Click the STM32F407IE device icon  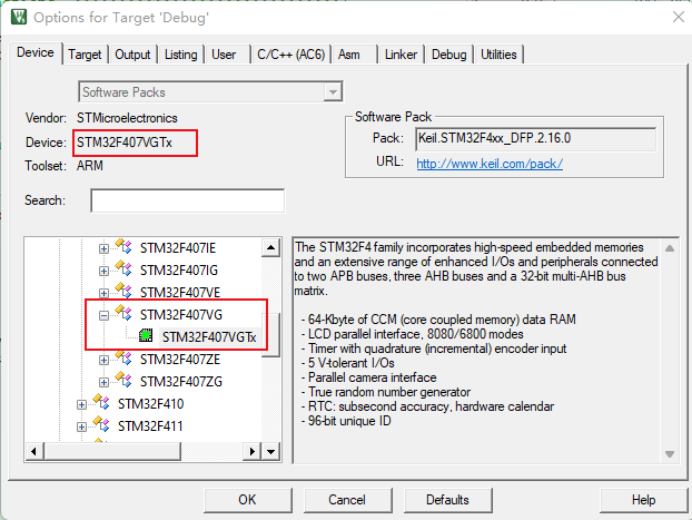pos(124,247)
